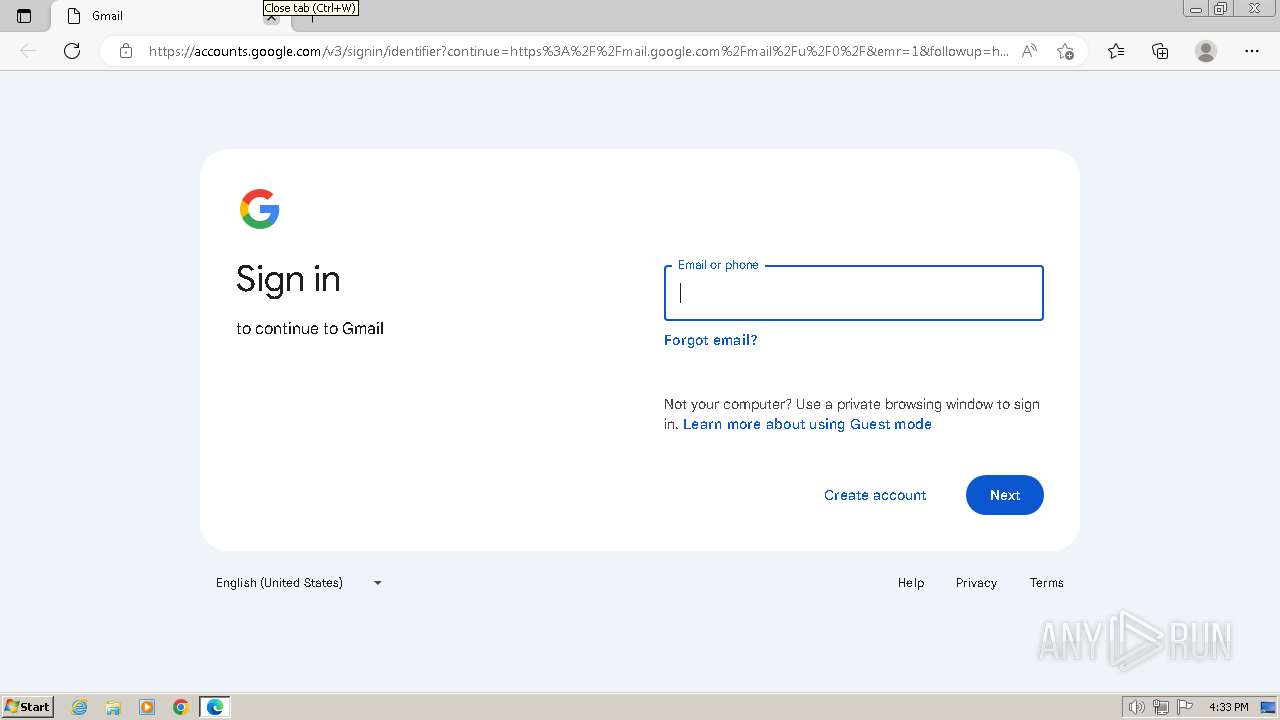This screenshot has width=1280, height=720.
Task: Open the Terms link
Action: click(x=1047, y=583)
